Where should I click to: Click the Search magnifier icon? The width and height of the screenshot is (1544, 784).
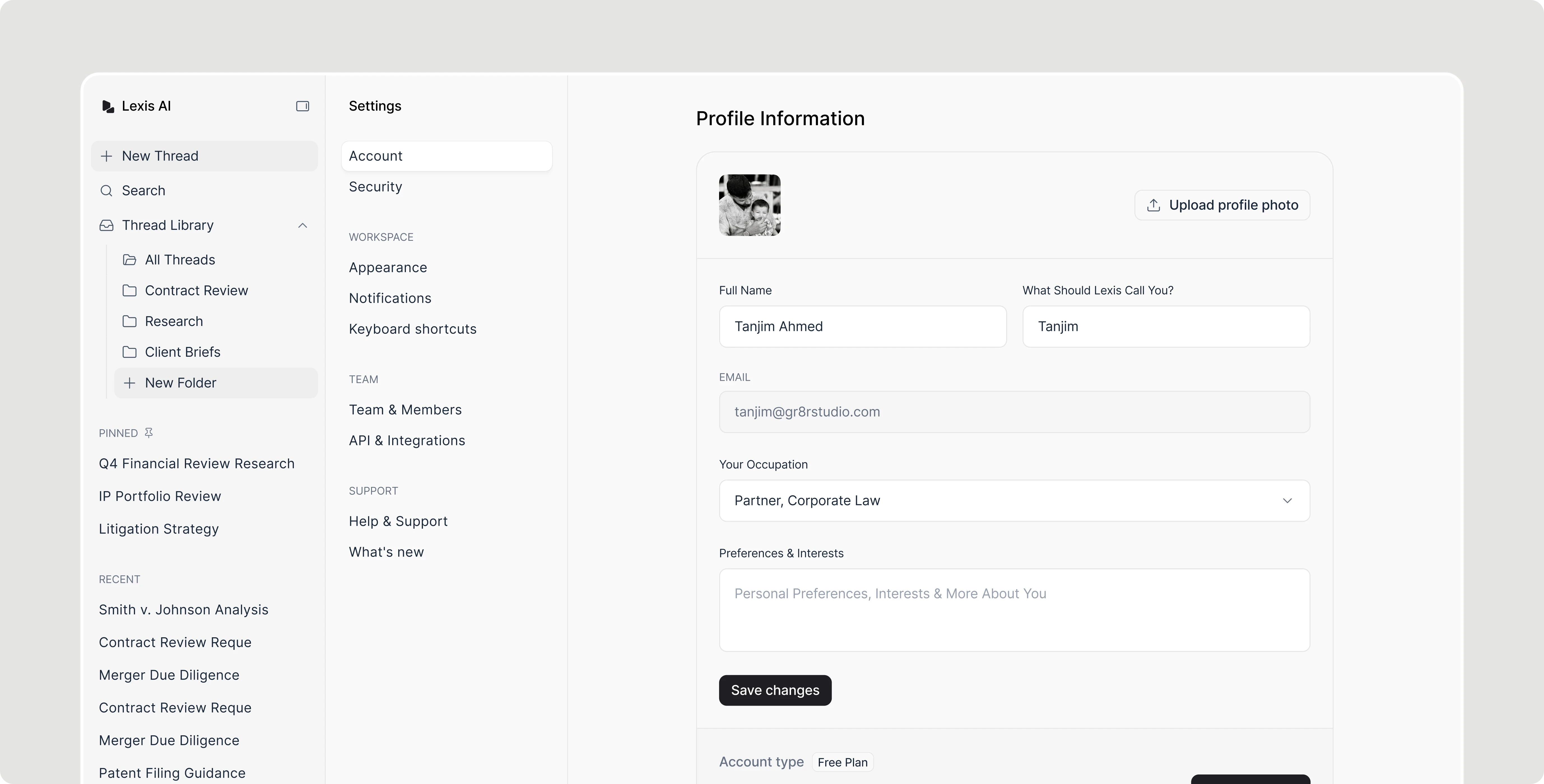click(107, 191)
